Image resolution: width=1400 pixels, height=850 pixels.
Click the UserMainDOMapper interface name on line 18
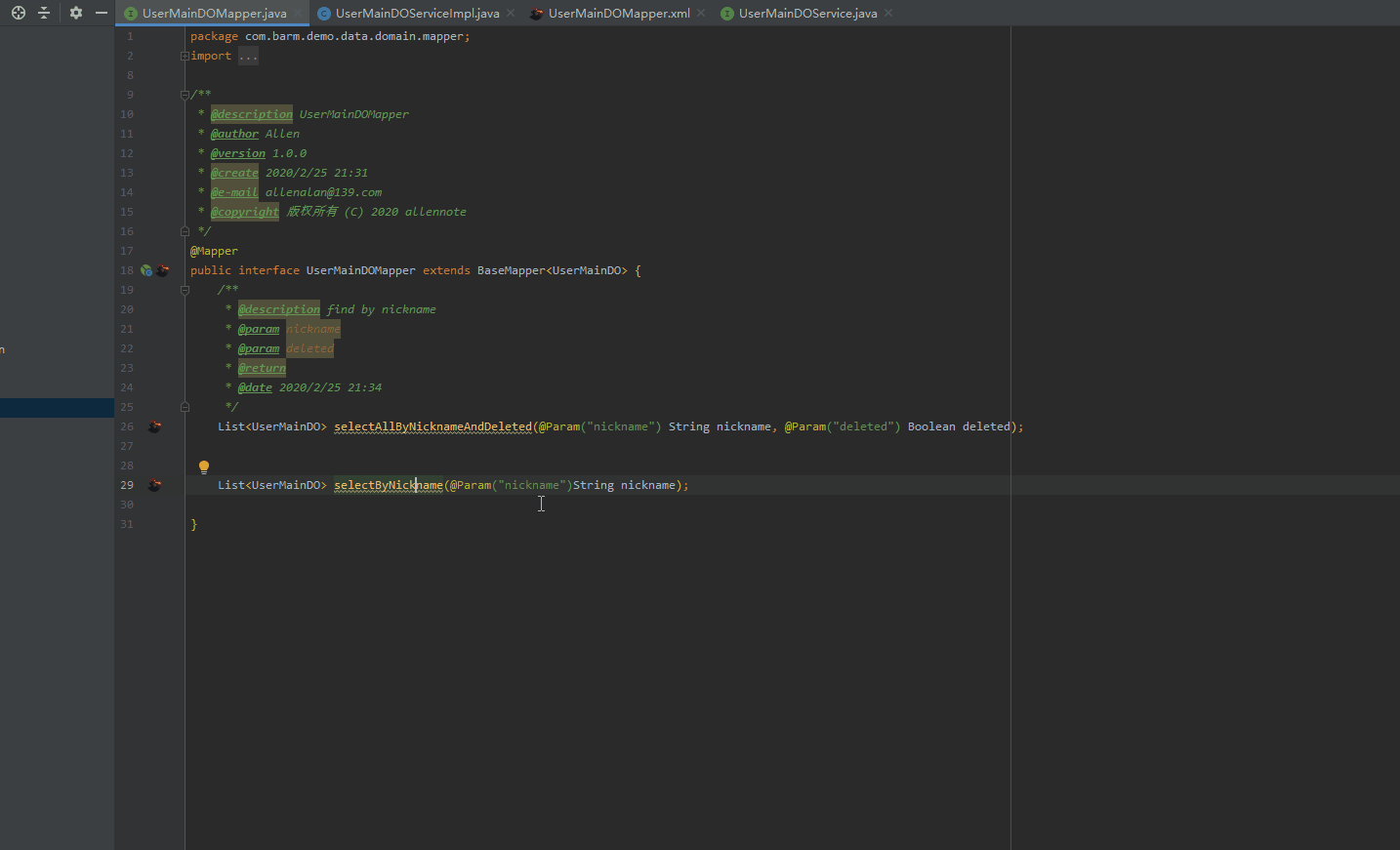coord(360,270)
